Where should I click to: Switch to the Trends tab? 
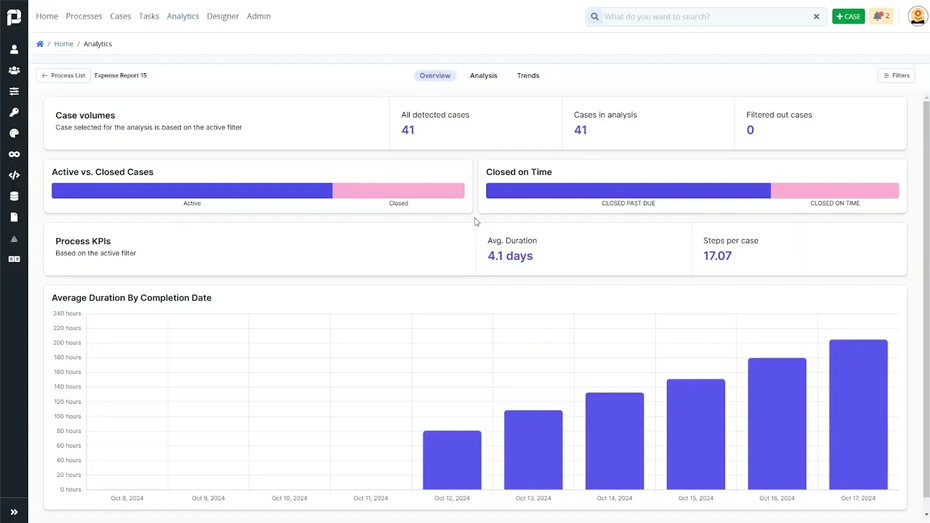pyautogui.click(x=528, y=76)
